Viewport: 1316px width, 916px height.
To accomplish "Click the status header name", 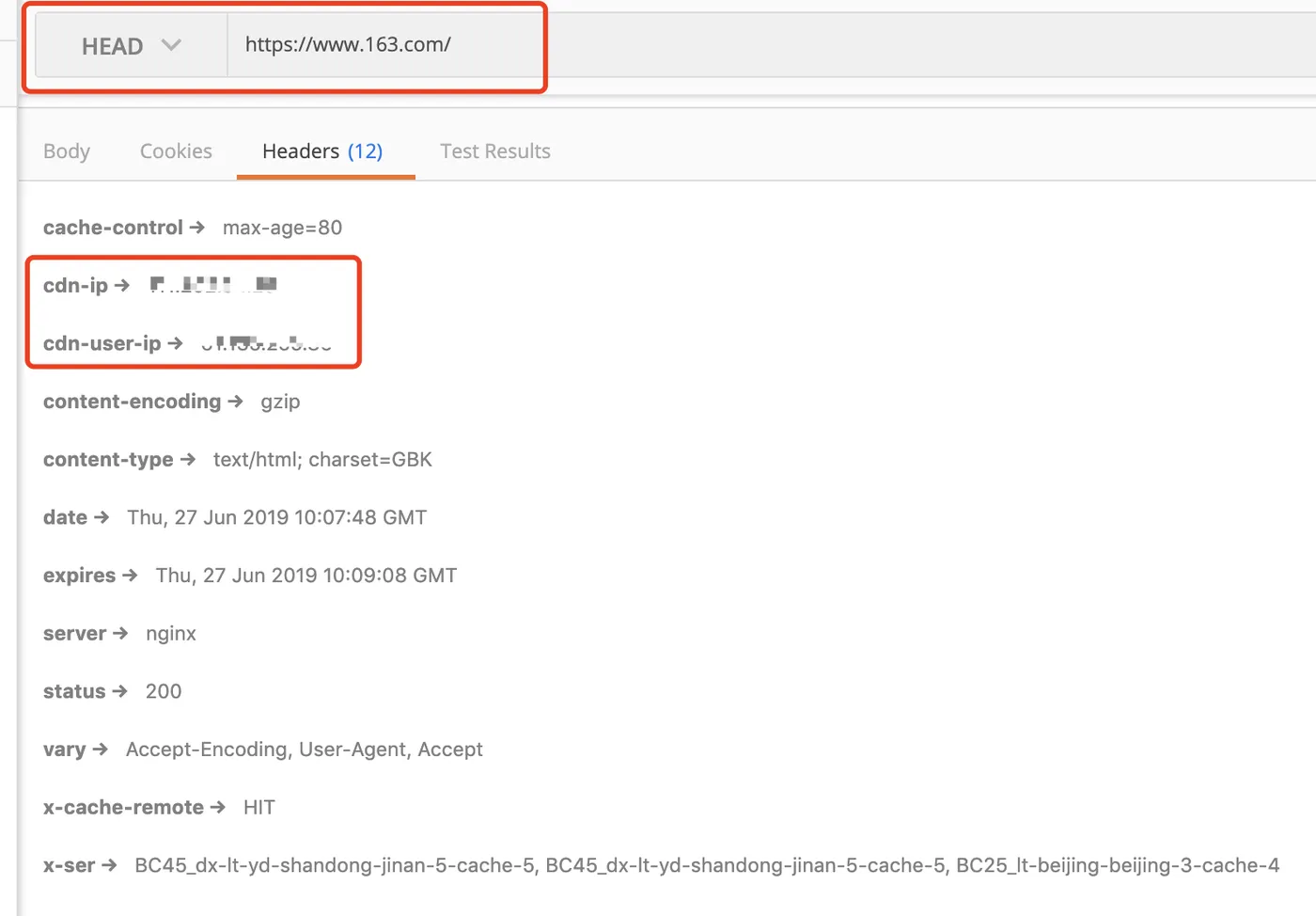I will pos(74,691).
